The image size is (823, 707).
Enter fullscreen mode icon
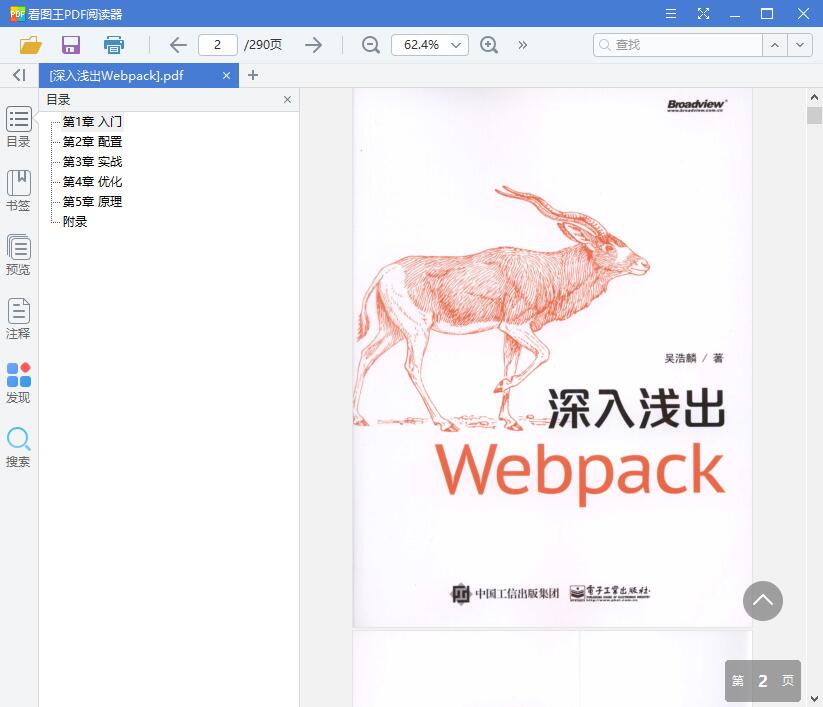[x=703, y=14]
